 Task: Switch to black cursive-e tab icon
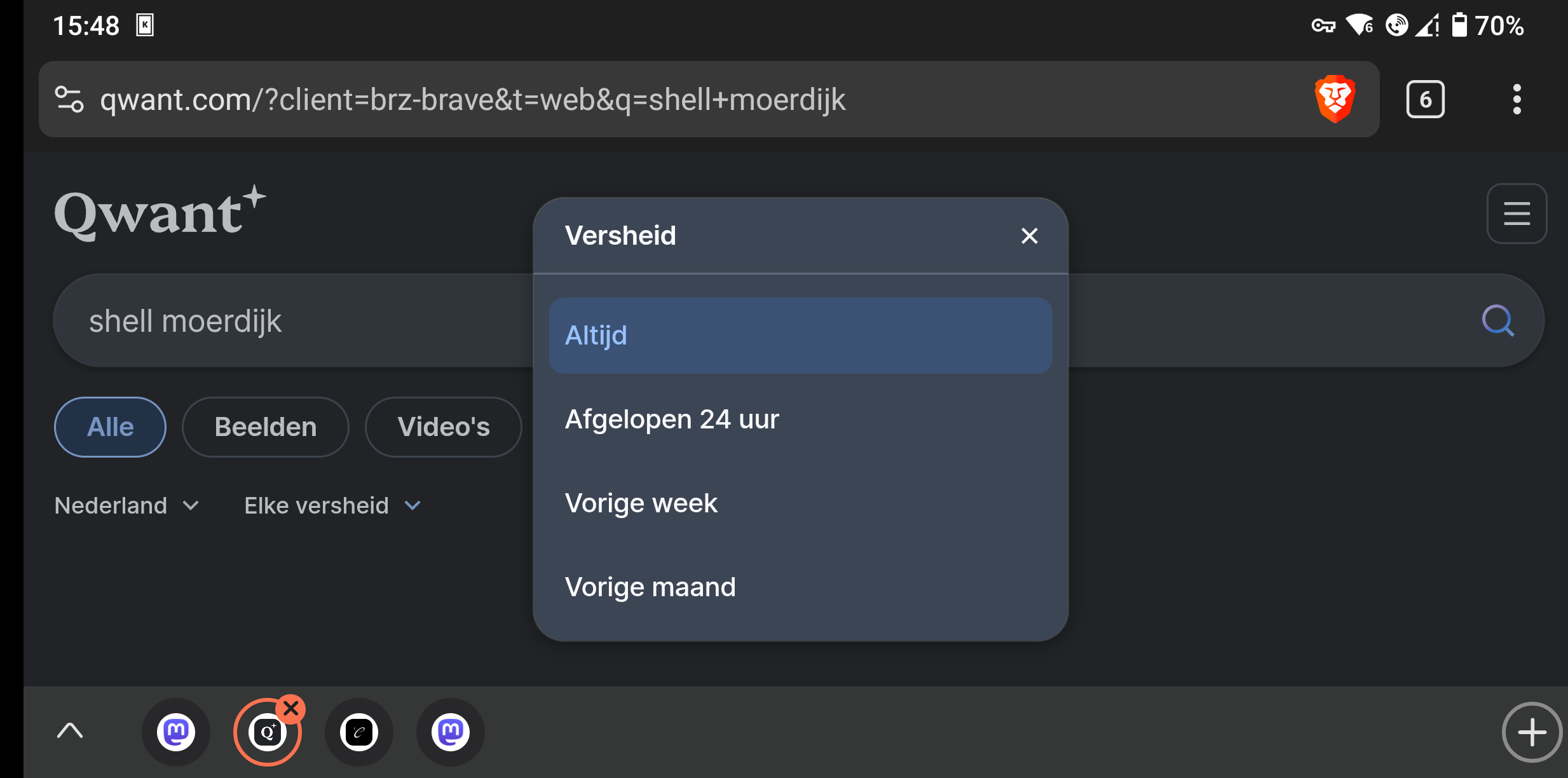coord(359,732)
